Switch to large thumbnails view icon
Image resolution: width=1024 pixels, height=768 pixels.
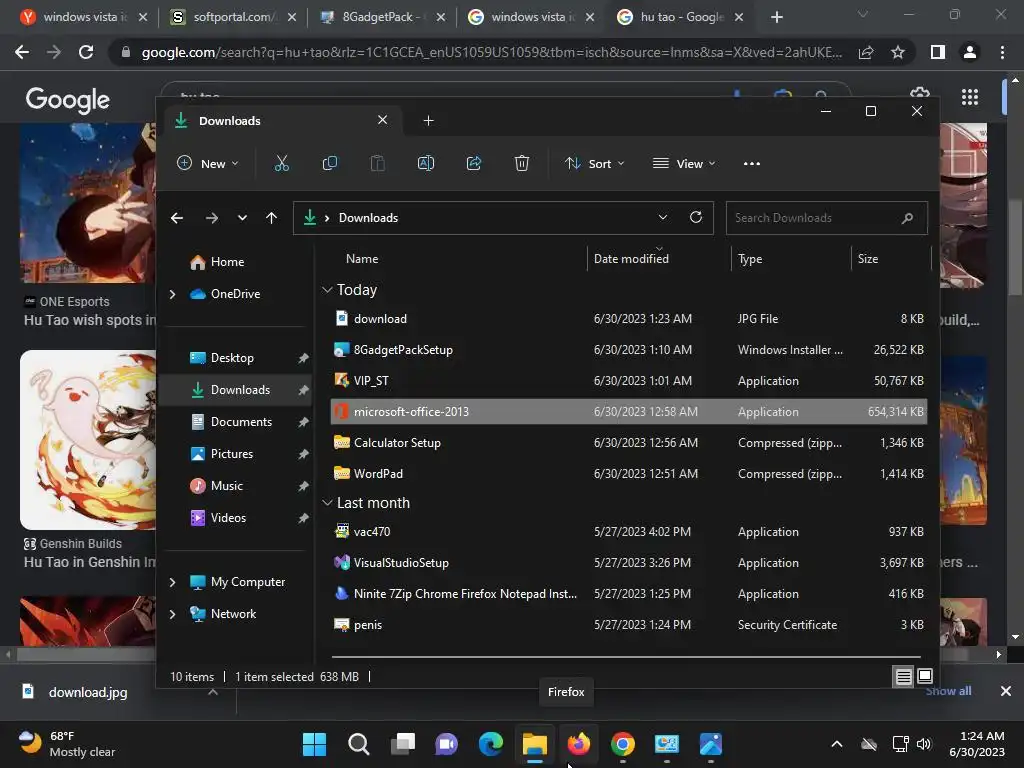pos(925,676)
